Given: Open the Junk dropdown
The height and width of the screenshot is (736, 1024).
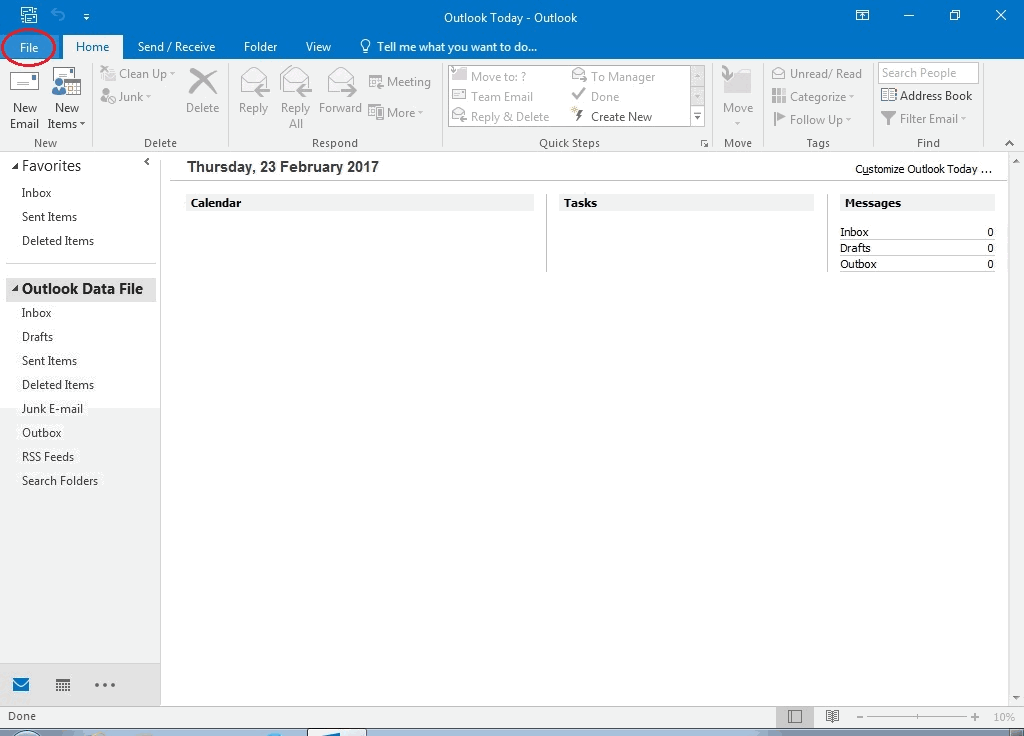Looking at the screenshot, I should point(126,97).
